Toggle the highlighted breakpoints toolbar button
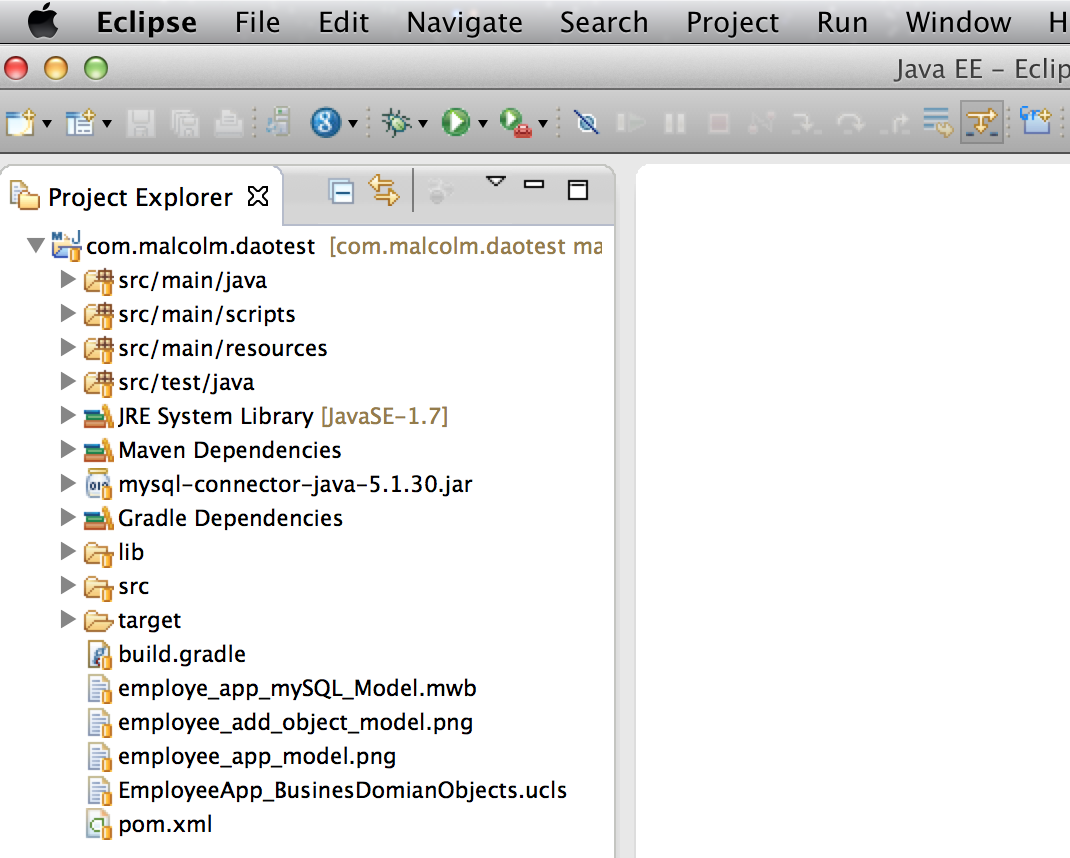This screenshot has height=858, width=1070. click(981, 122)
